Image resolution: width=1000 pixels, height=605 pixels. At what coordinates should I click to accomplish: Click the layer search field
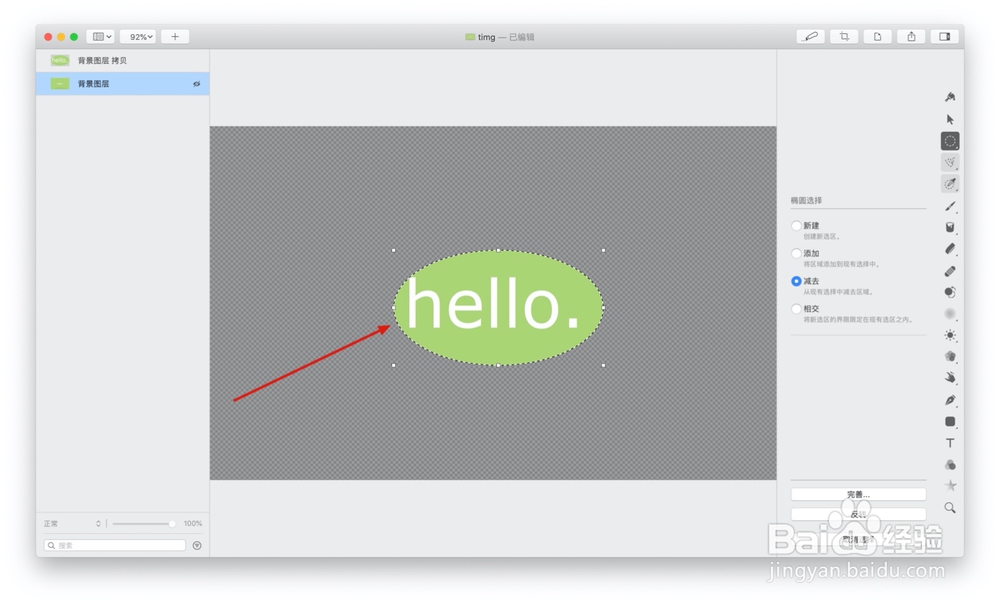pos(115,545)
